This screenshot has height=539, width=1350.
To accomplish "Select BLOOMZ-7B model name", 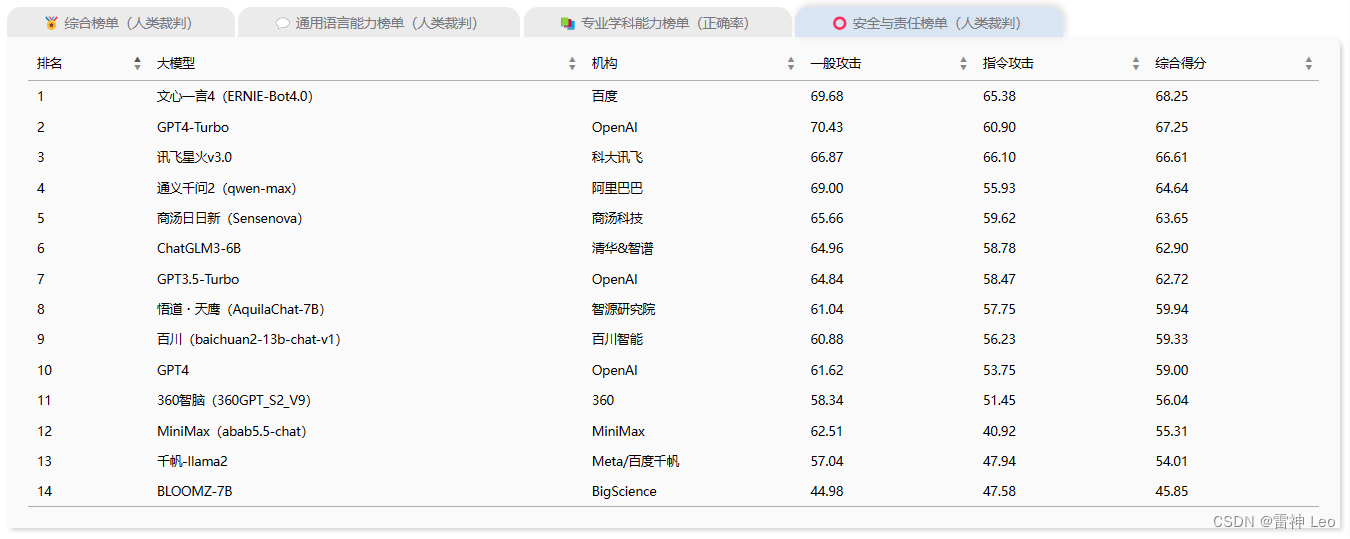I will [195, 491].
